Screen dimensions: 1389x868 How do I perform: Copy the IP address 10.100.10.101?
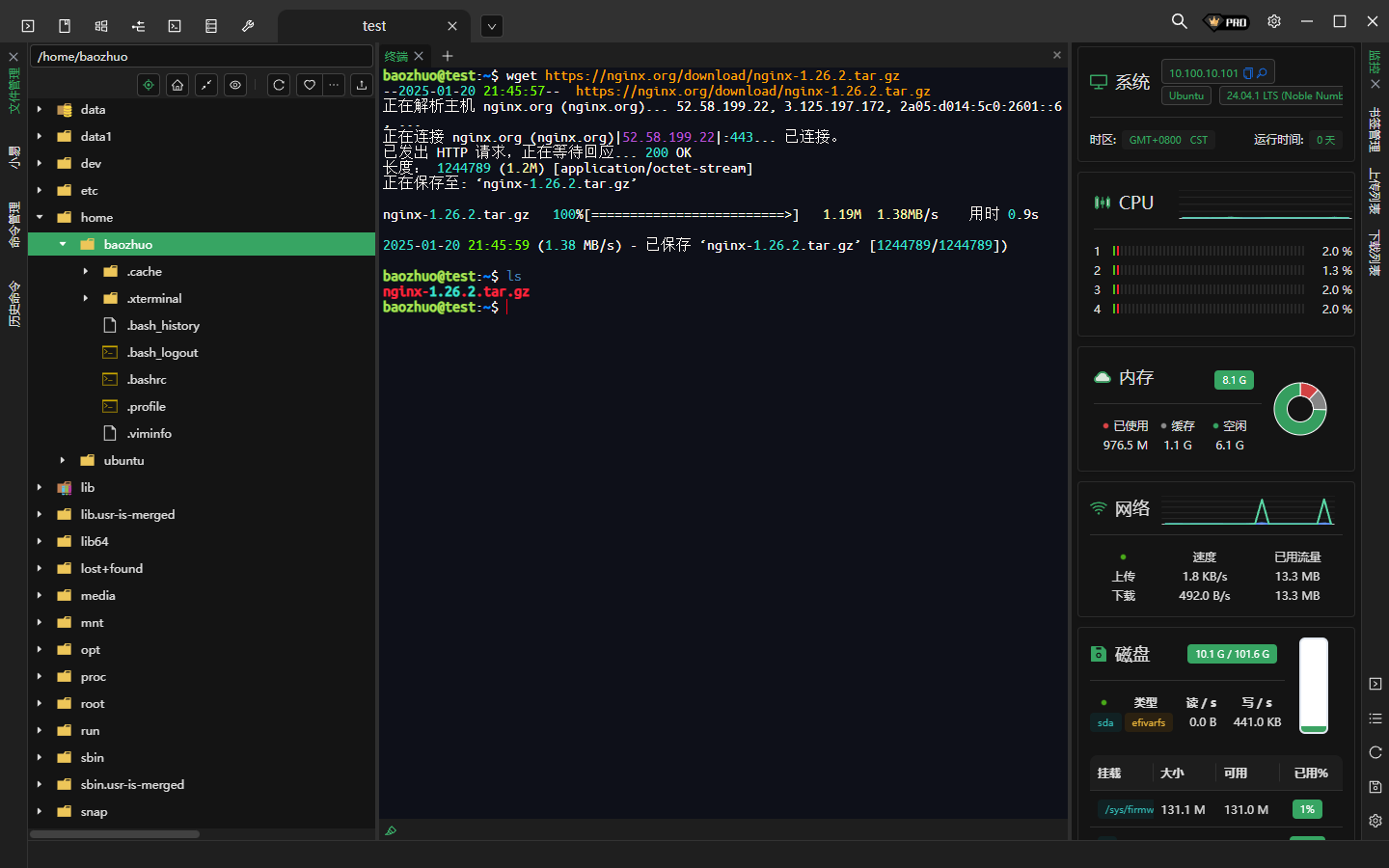click(x=1248, y=73)
